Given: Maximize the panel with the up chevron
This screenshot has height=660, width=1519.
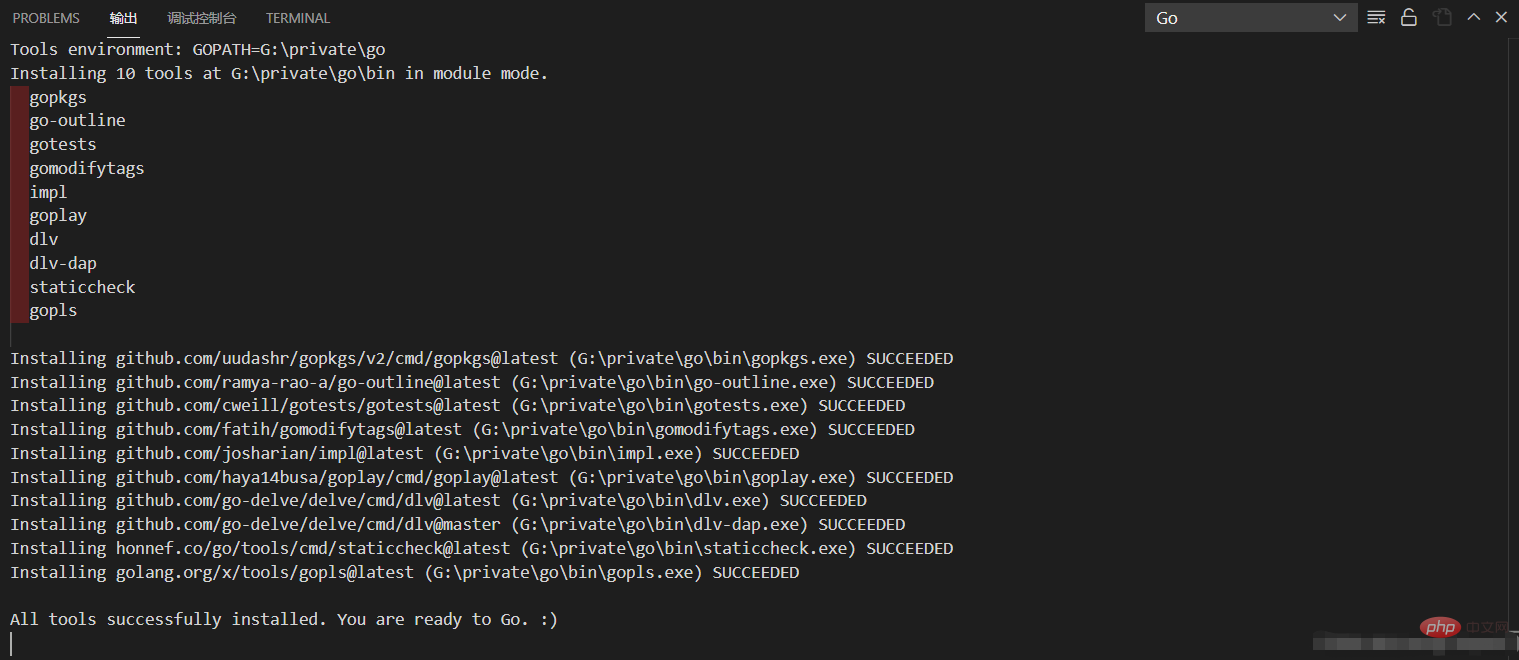Looking at the screenshot, I should click(1473, 18).
